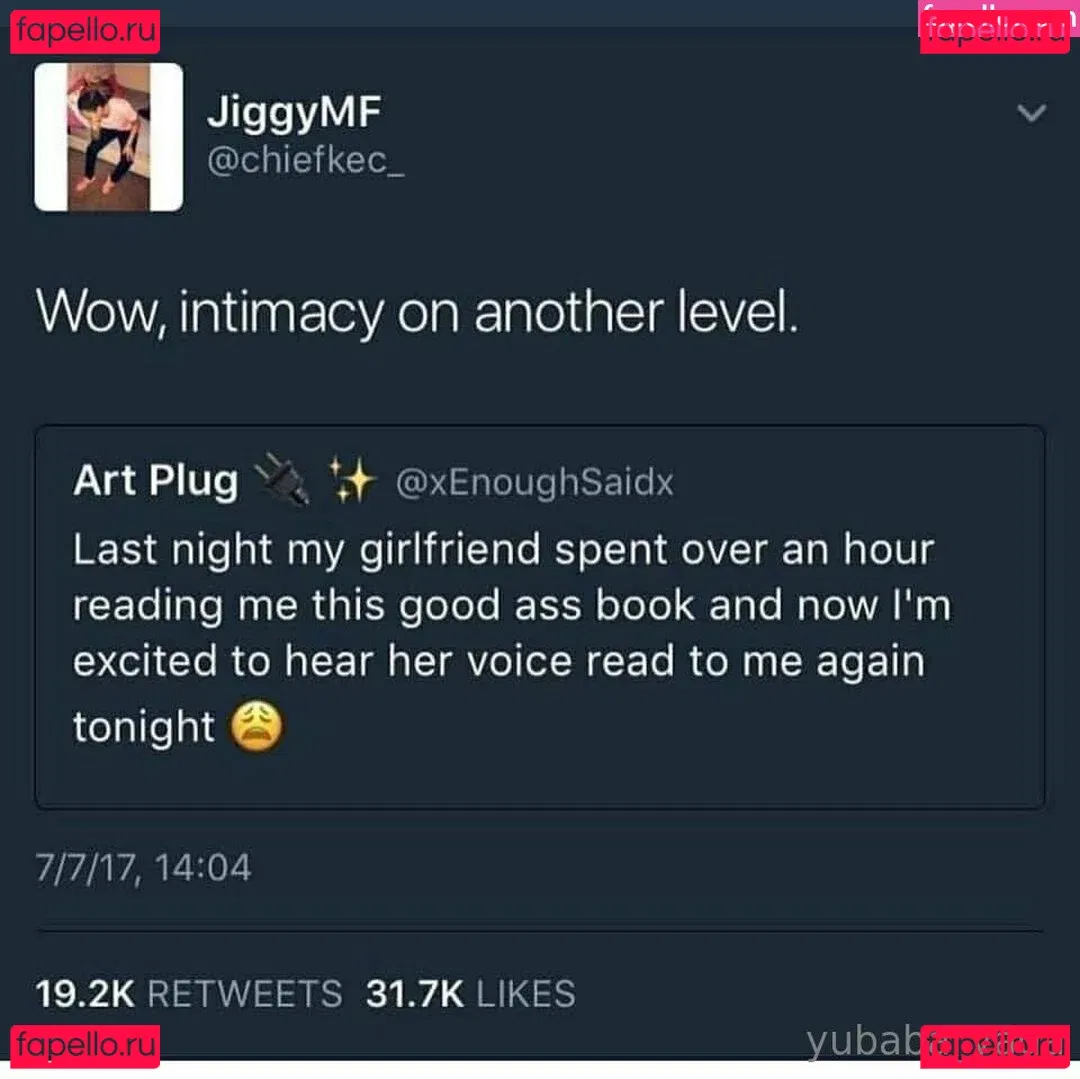This screenshot has height=1079, width=1080.
Task: Click the top-left fapello.ru watermark
Action: pos(85,31)
